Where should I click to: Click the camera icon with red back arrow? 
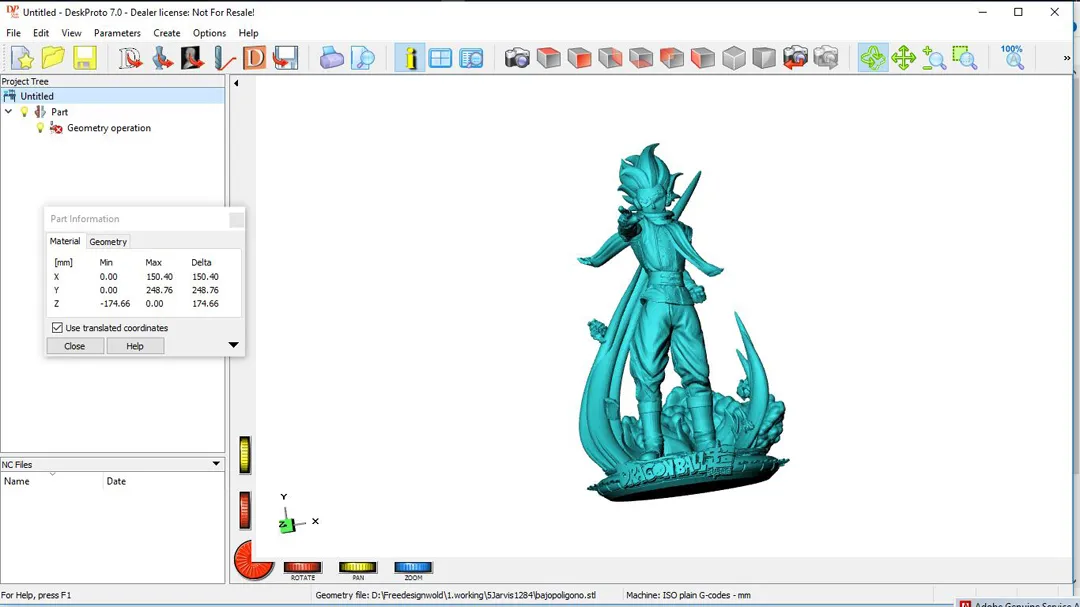795,58
